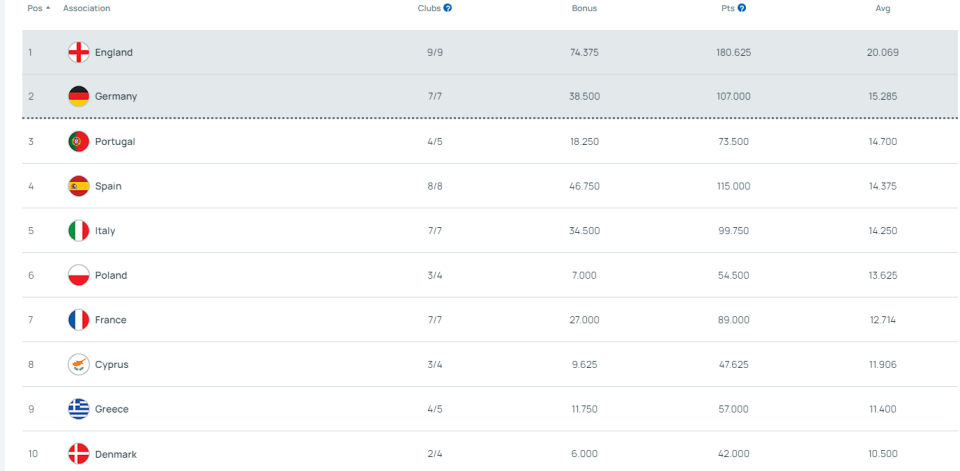Open the Clubs column help tooltip icon
This screenshot has height=471, width=960.
click(448, 8)
